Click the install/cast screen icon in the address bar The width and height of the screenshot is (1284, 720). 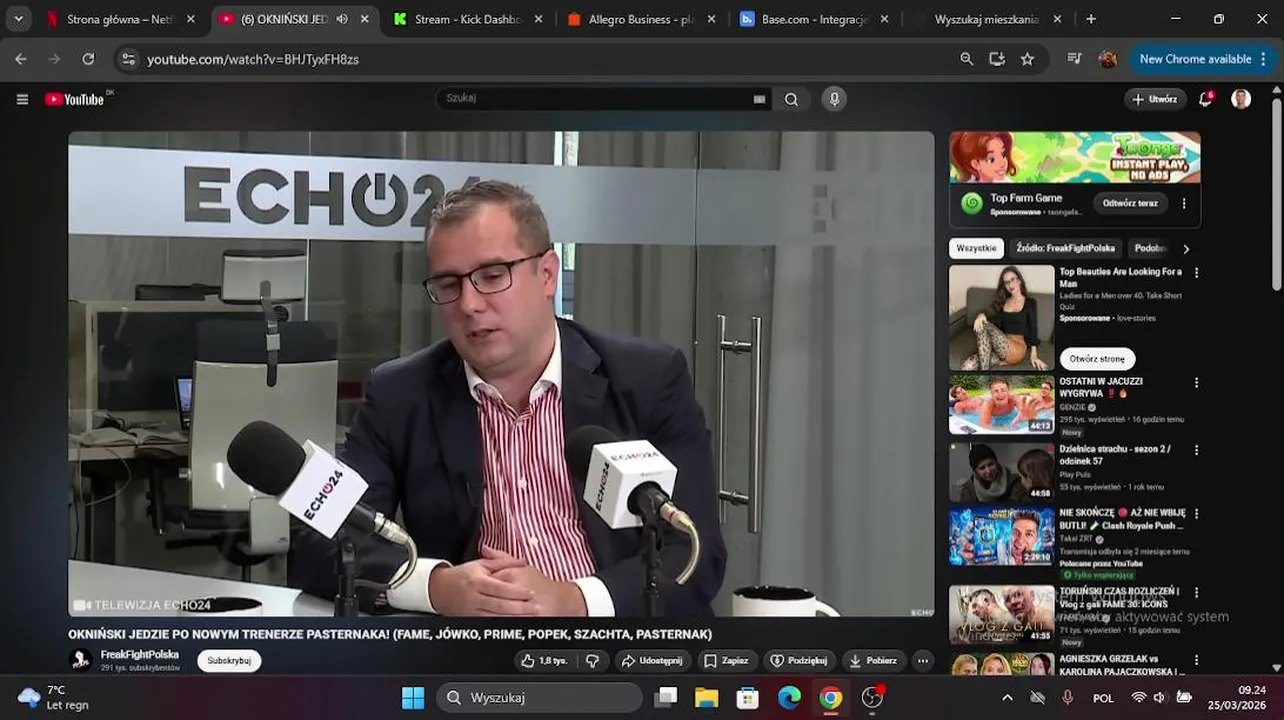pyautogui.click(x=997, y=59)
